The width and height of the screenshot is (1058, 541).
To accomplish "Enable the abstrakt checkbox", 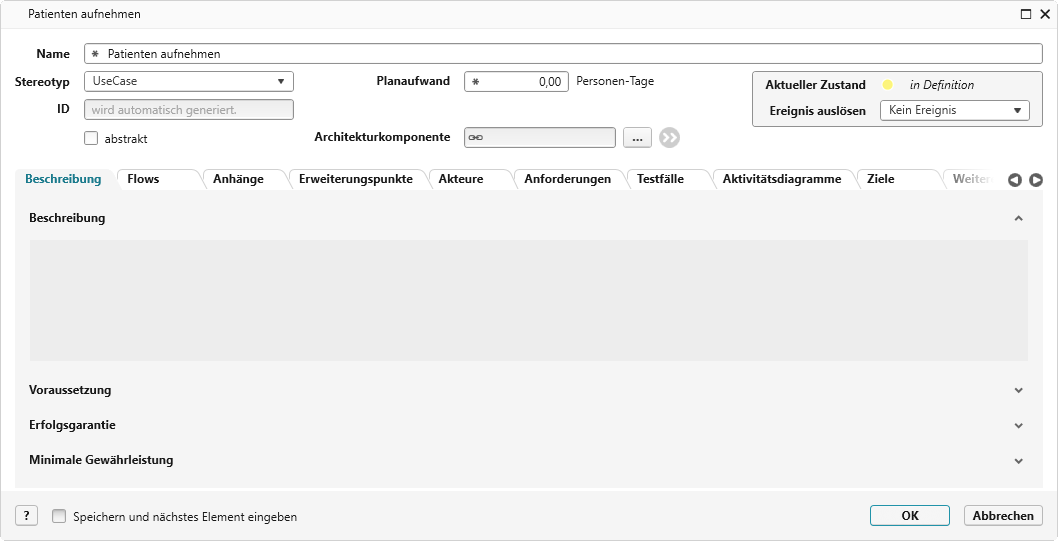I will point(92,139).
